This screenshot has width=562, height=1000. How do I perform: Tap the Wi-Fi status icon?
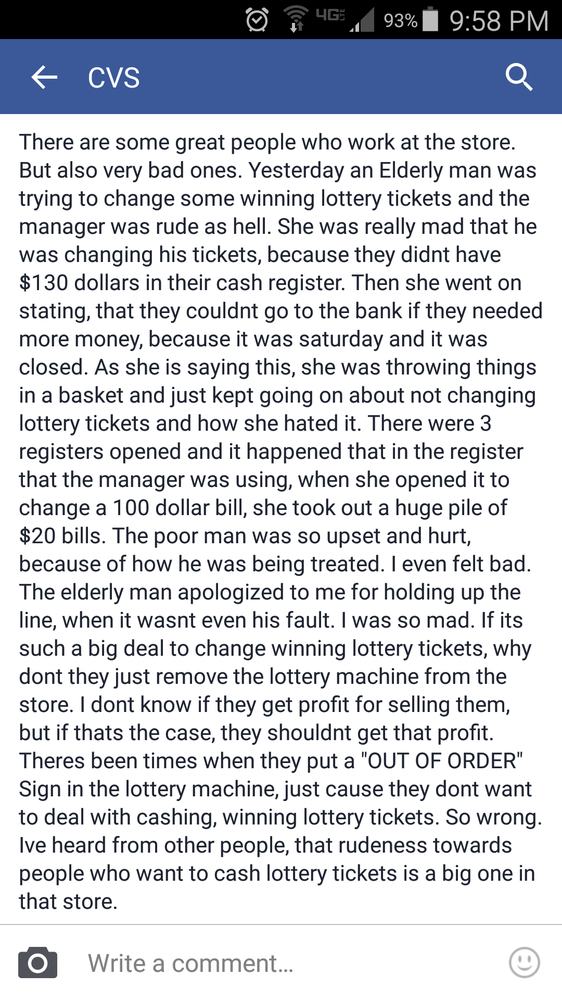coord(296,20)
